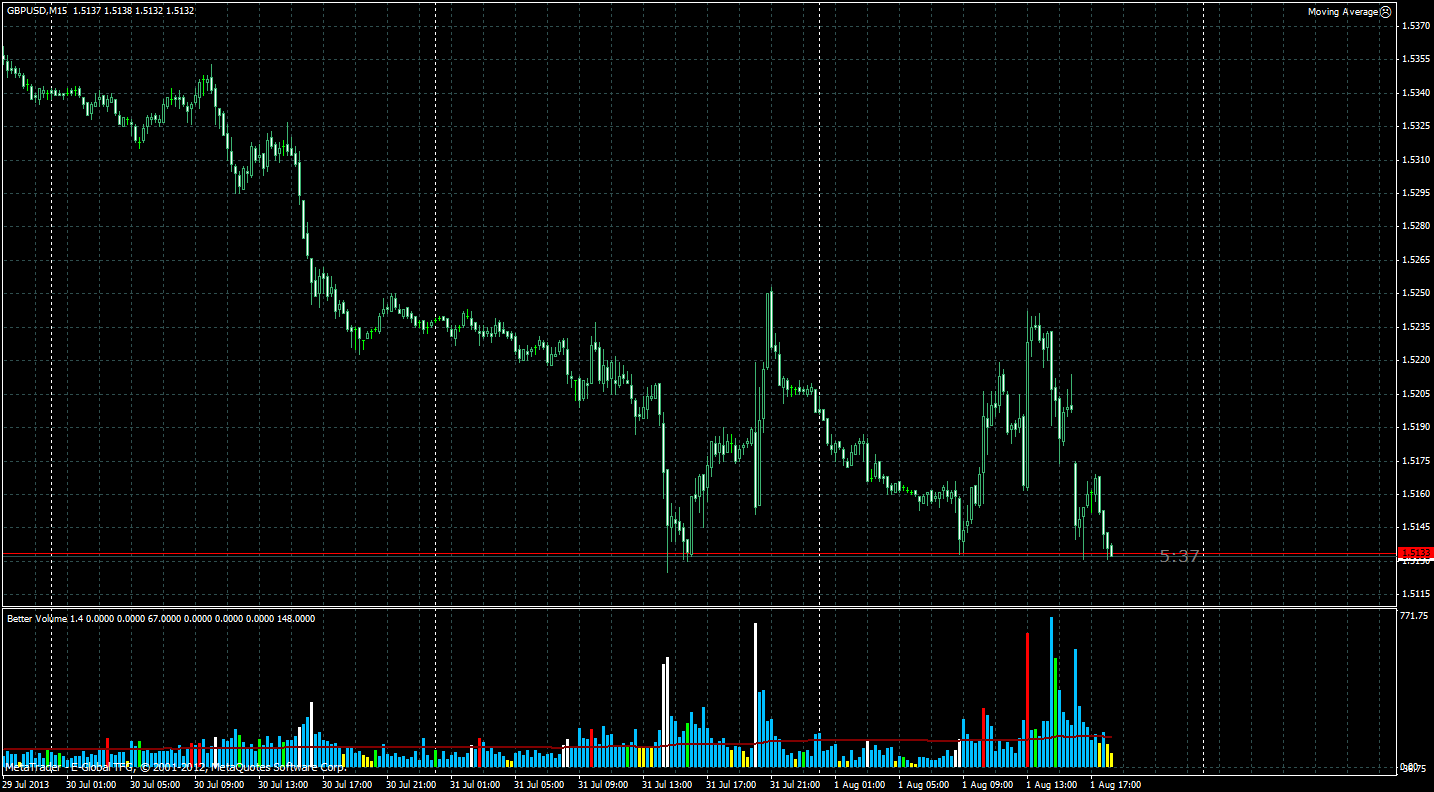This screenshot has width=1434, height=792.
Task: Click the 31 Jul 09:00 time label
Action: [x=601, y=785]
